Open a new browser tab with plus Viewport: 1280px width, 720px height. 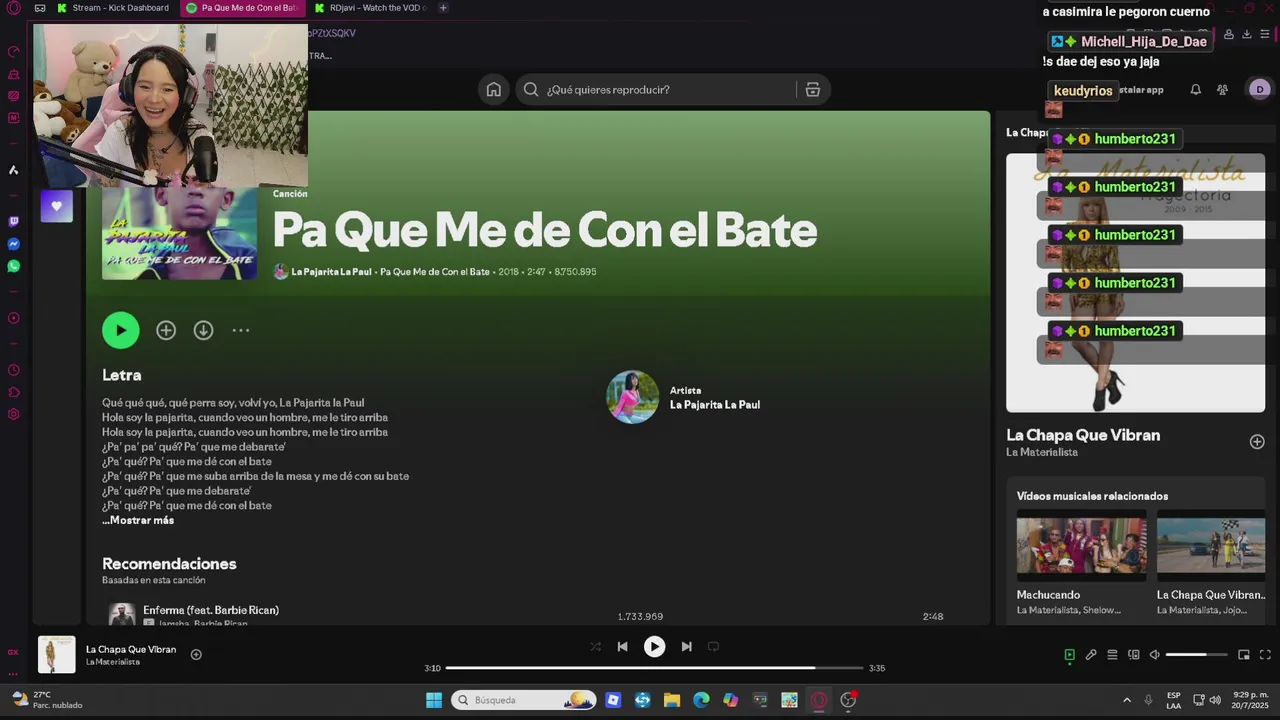tap(443, 8)
